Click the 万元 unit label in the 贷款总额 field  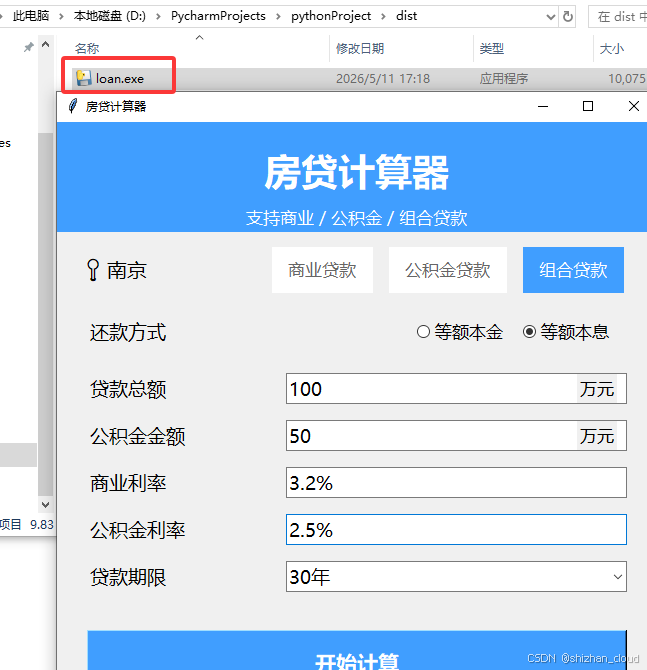(597, 389)
